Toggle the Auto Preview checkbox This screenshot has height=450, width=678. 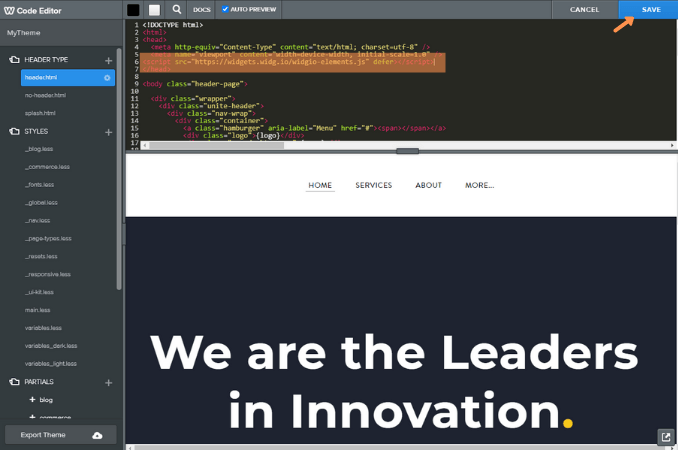click(x=225, y=9)
